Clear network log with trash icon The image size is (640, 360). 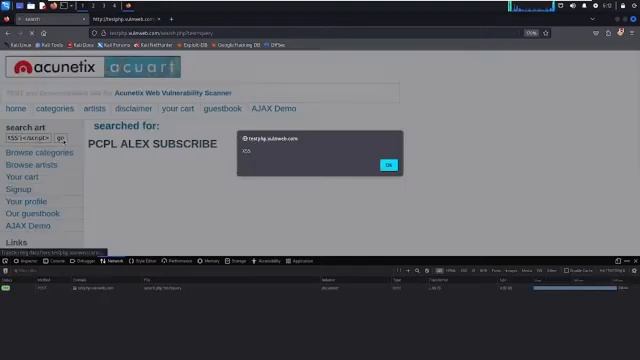[x=5, y=271]
